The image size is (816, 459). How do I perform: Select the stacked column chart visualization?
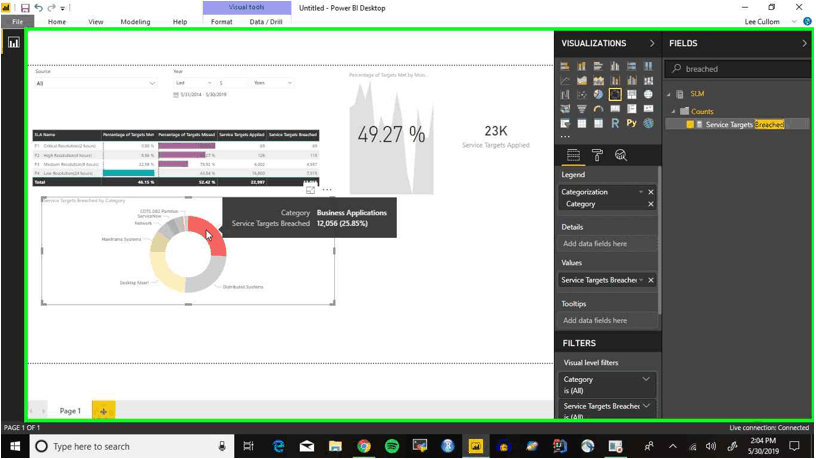(x=582, y=66)
